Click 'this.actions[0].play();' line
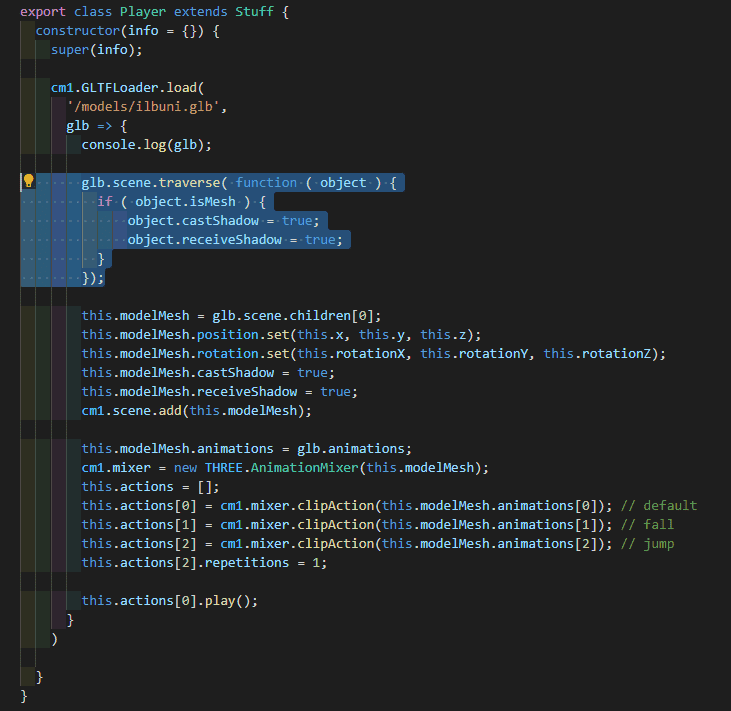 [x=170, y=601]
